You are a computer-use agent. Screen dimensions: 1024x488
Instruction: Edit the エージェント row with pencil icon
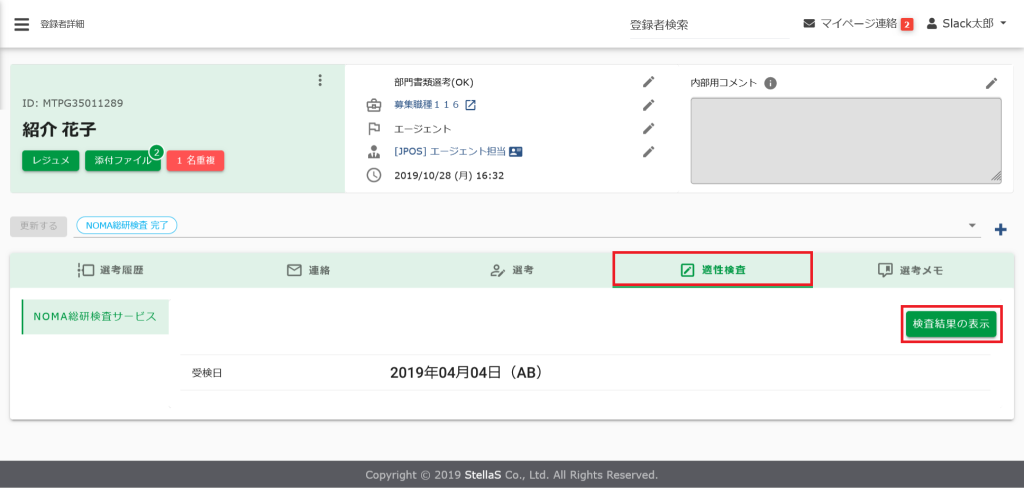click(648, 128)
